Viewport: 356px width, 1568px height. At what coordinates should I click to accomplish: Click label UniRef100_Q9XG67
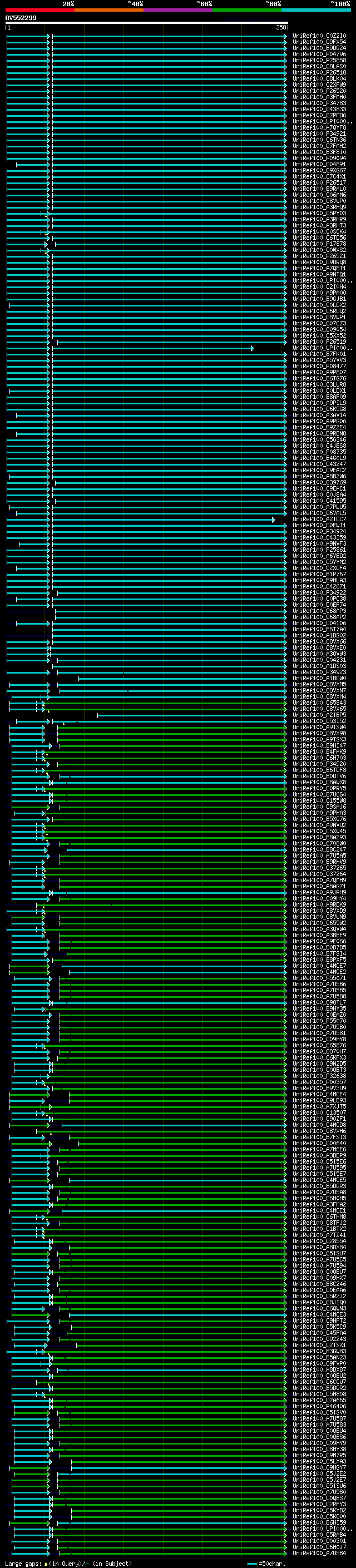click(319, 170)
